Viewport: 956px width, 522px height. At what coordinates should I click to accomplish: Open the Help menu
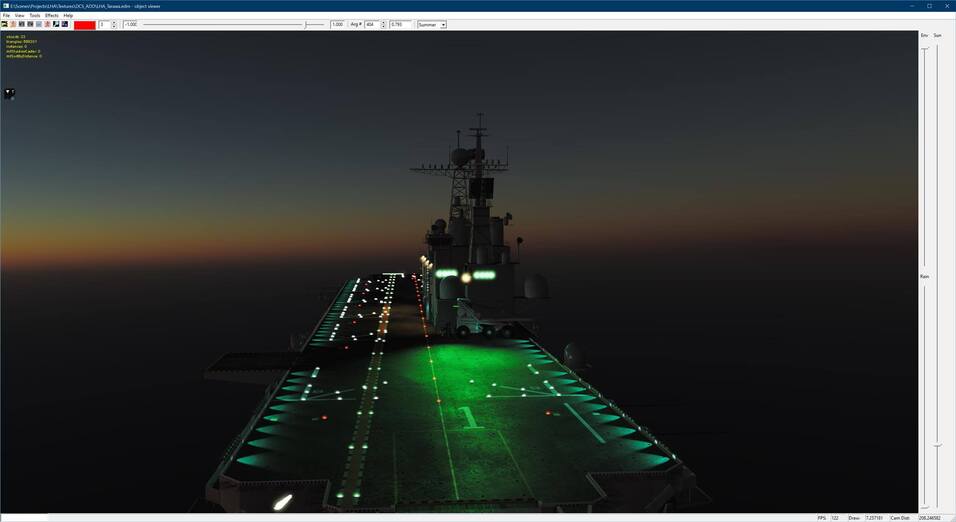pos(68,15)
